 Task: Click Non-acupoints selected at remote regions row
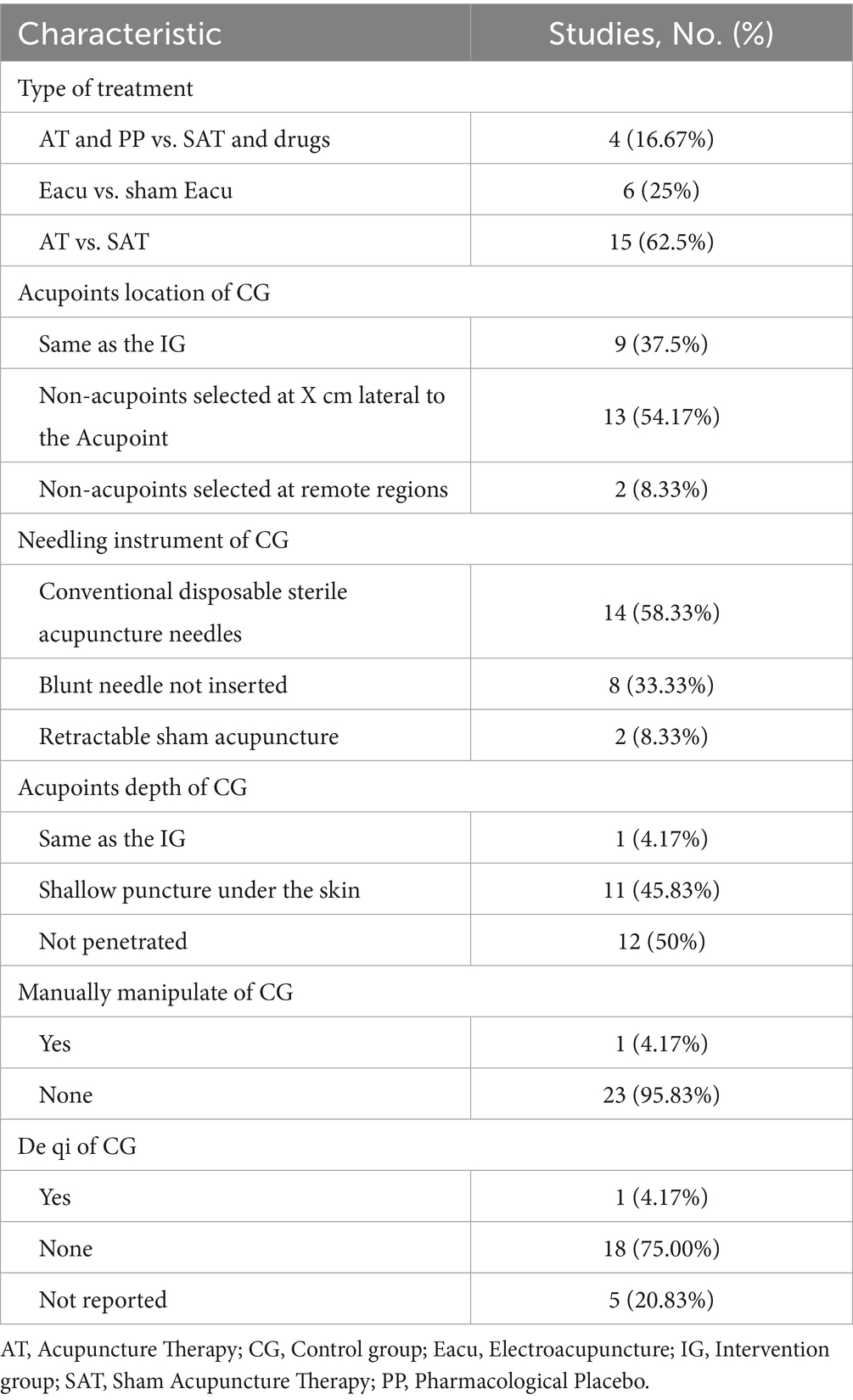[x=426, y=489]
